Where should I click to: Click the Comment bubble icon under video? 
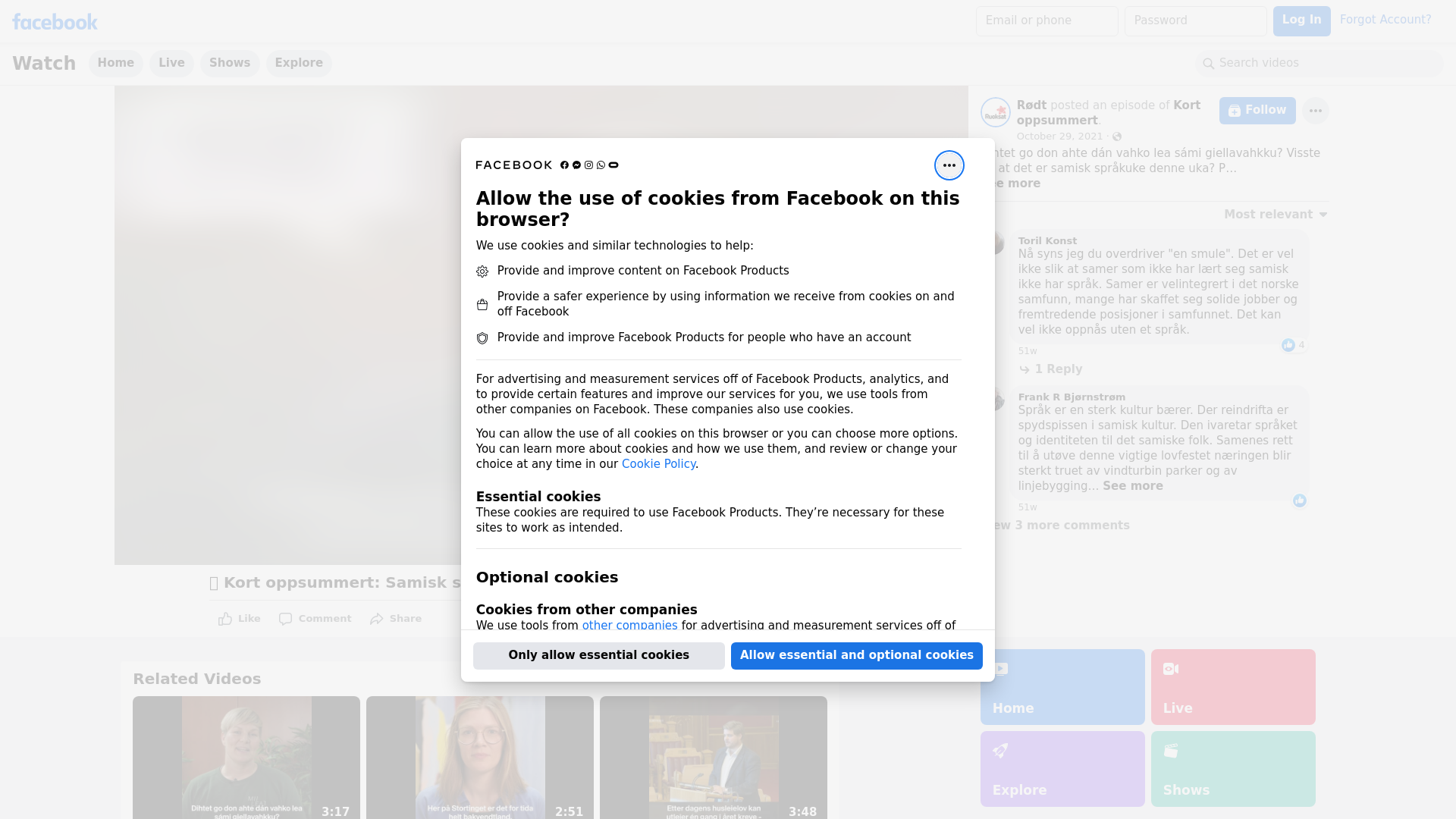click(x=285, y=619)
